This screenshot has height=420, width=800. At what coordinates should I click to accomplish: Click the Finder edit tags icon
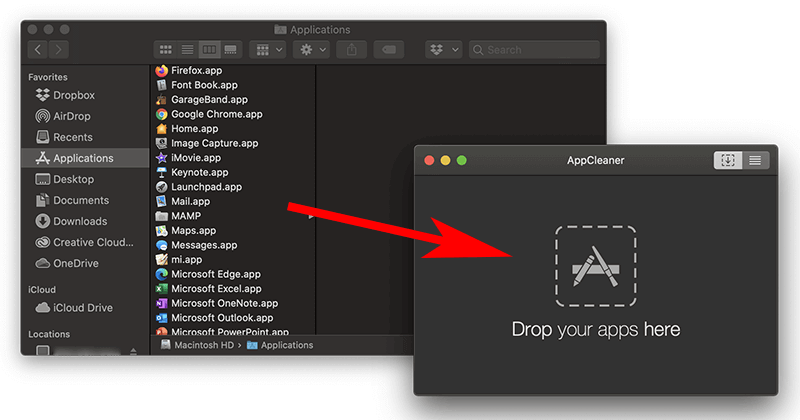click(389, 50)
